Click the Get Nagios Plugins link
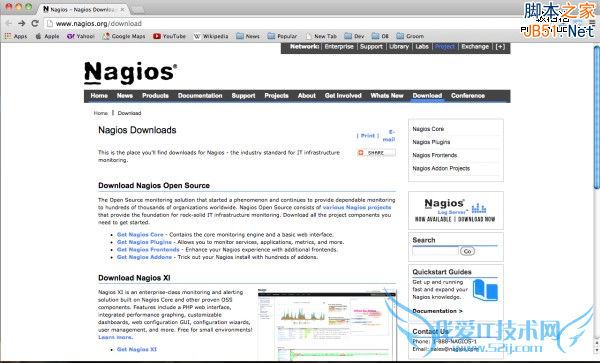 tap(144, 242)
